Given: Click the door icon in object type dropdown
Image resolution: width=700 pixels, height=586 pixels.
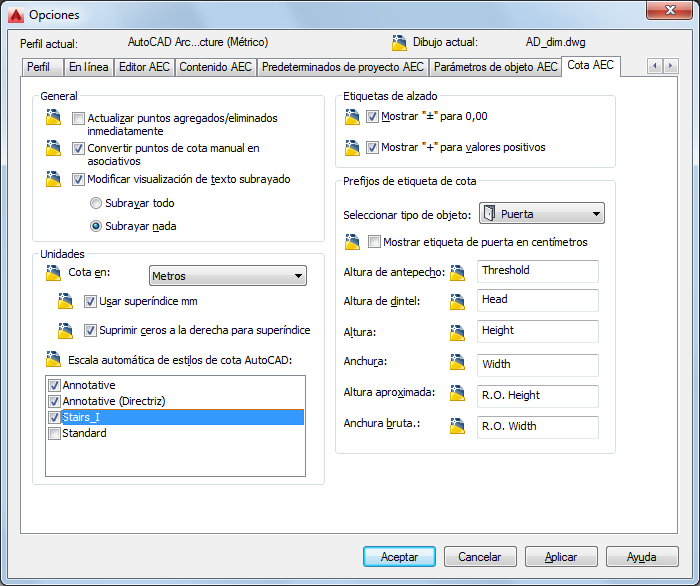Looking at the screenshot, I should click(490, 213).
